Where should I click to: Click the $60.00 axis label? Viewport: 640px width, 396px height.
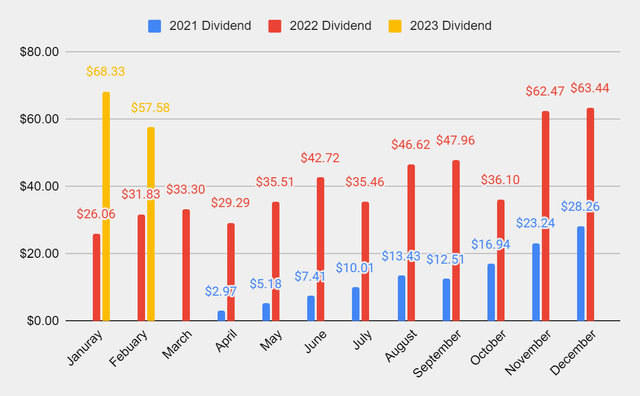pos(40,119)
